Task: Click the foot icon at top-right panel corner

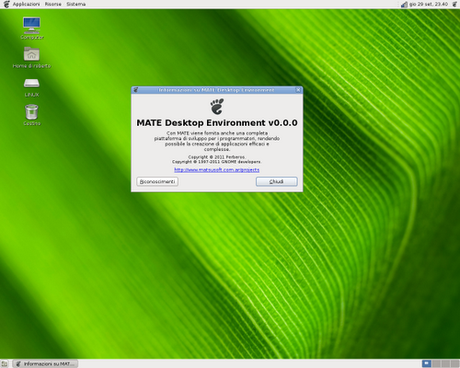Action: [x=455, y=4]
